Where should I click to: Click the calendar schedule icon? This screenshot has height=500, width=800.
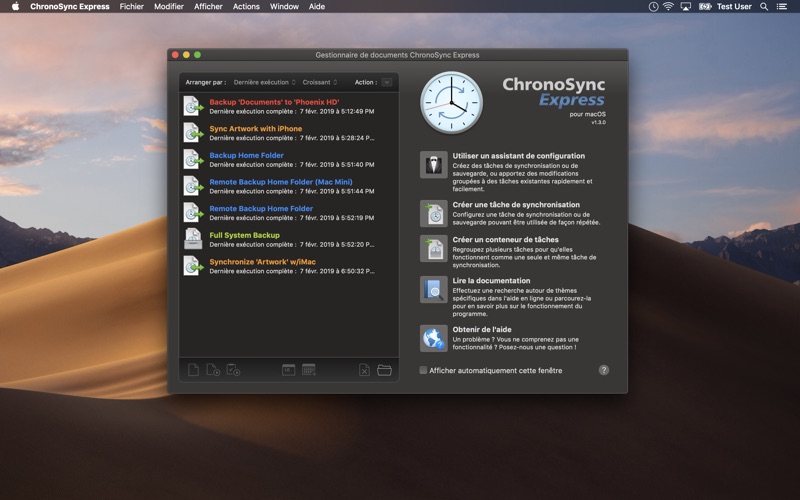(x=289, y=370)
